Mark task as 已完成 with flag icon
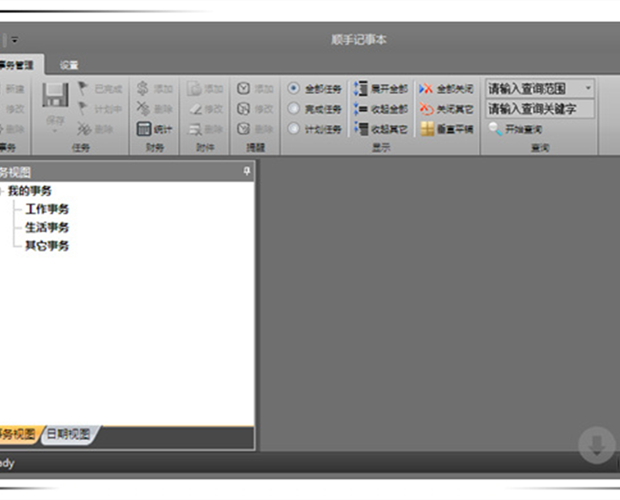Image resolution: width=620 pixels, height=500 pixels. [x=83, y=89]
